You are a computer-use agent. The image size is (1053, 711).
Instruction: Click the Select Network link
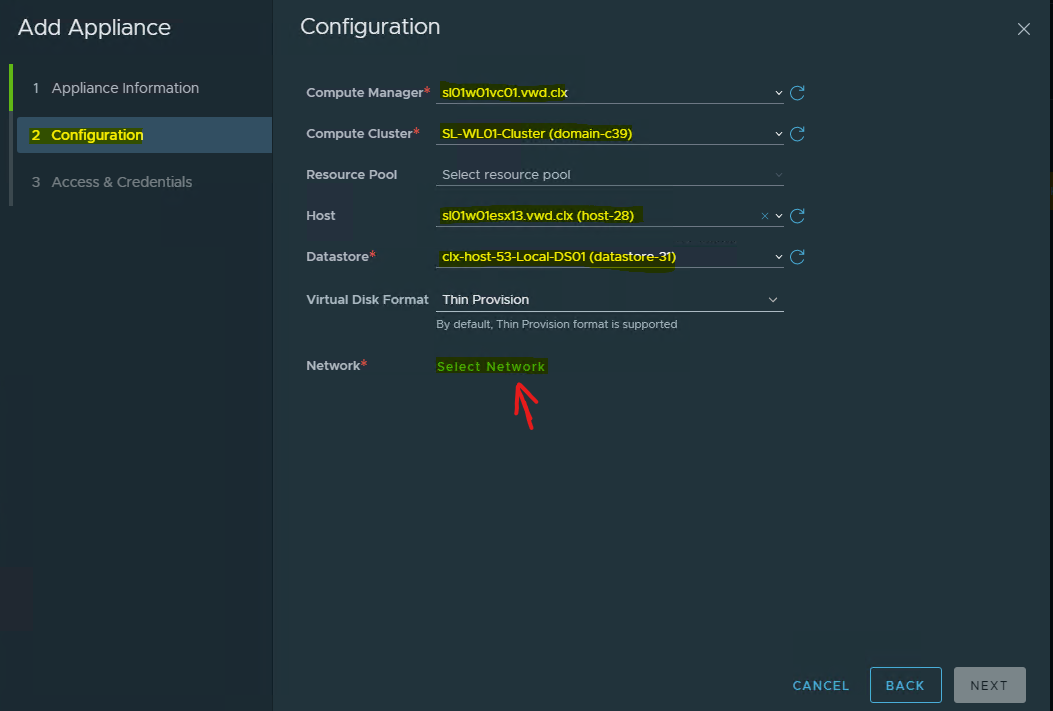click(x=491, y=367)
